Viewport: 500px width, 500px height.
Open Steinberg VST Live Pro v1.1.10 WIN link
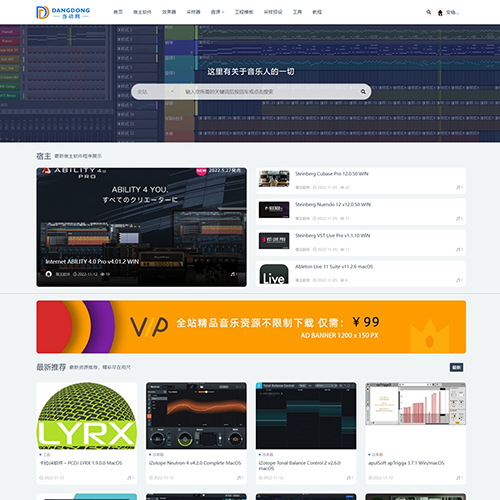(332, 236)
